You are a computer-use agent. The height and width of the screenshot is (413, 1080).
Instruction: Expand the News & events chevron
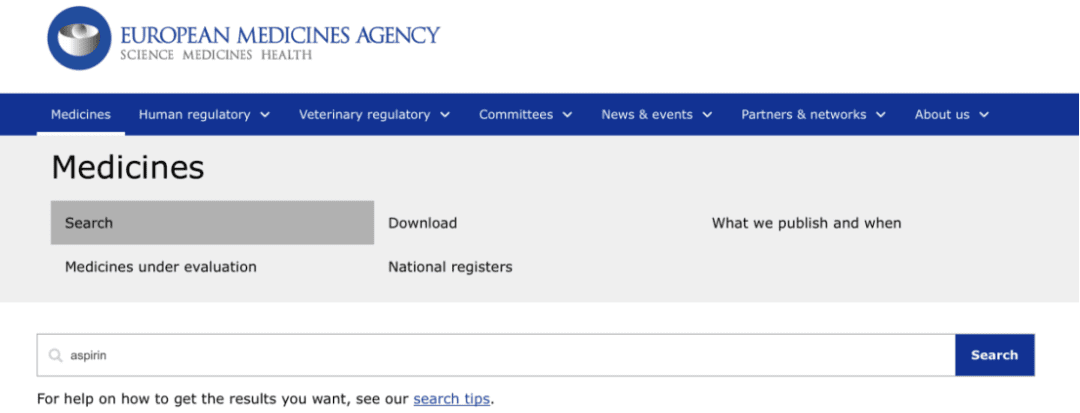707,115
